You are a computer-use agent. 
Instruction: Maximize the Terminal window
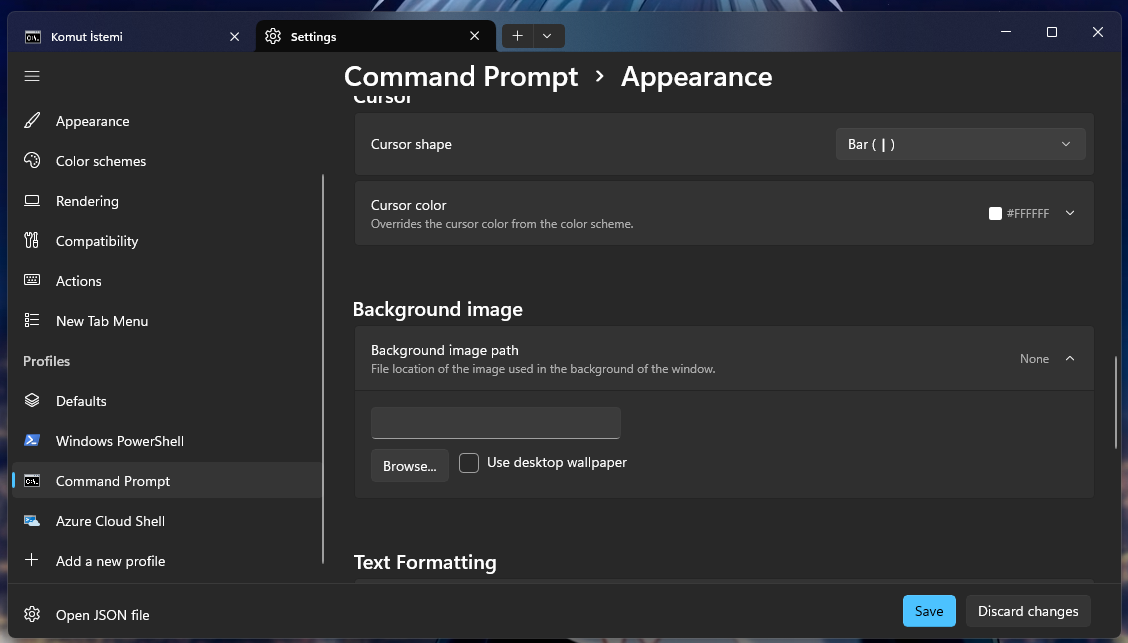tap(1052, 32)
